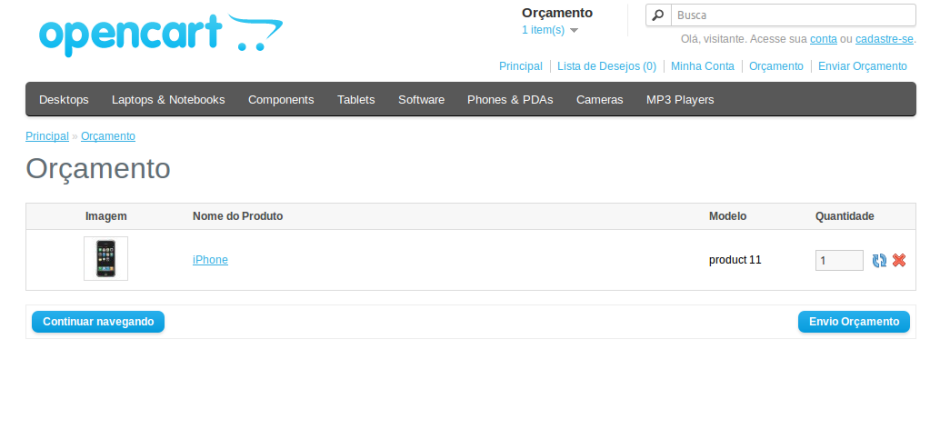Click Orçamento in the breadcrumb
This screenshot has width=940, height=429.
(x=108, y=136)
